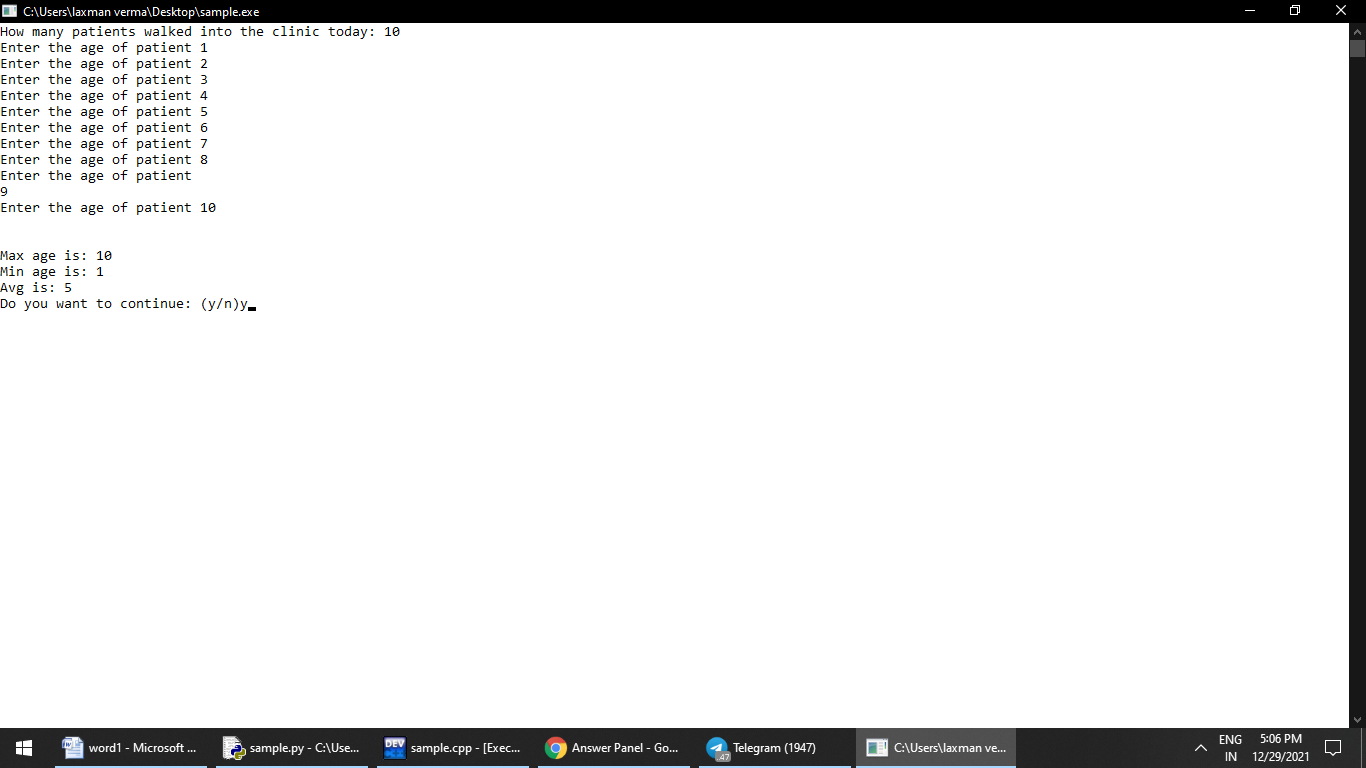
Task: Open the Action Center notifications icon
Action: point(1332,748)
